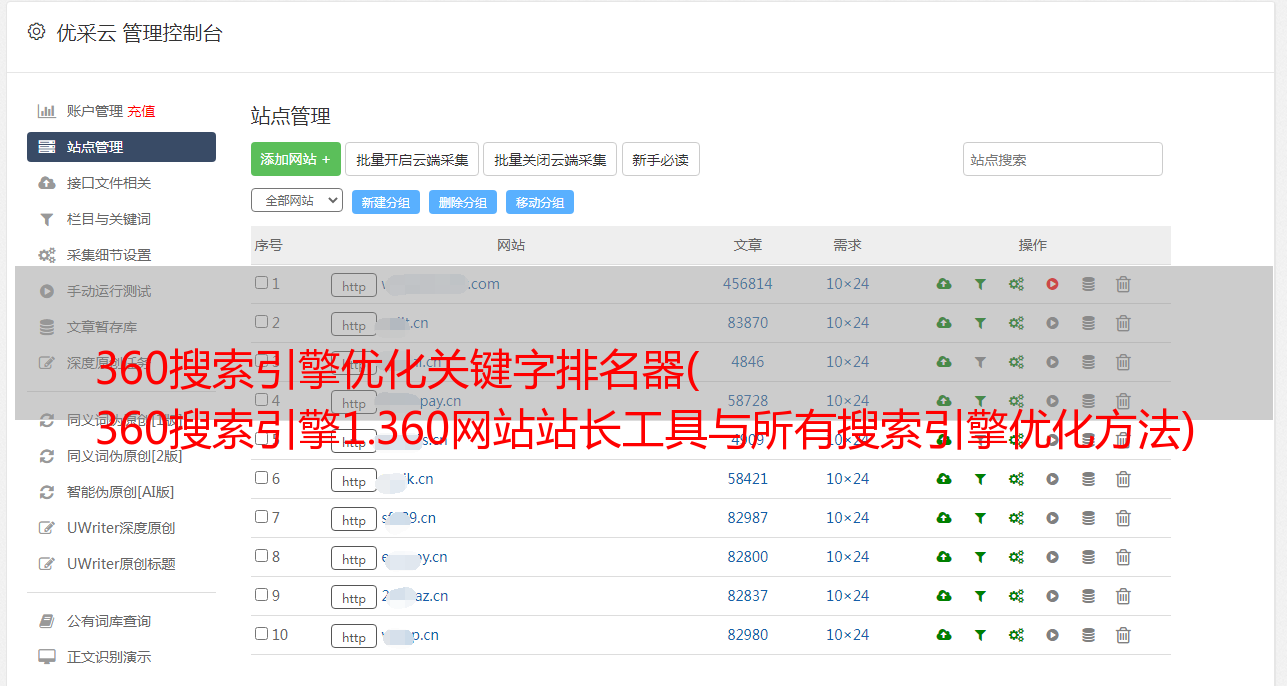The image size is (1287, 686).
Task: Click the cloud upload icon in row 2
Action: pyautogui.click(x=944, y=323)
